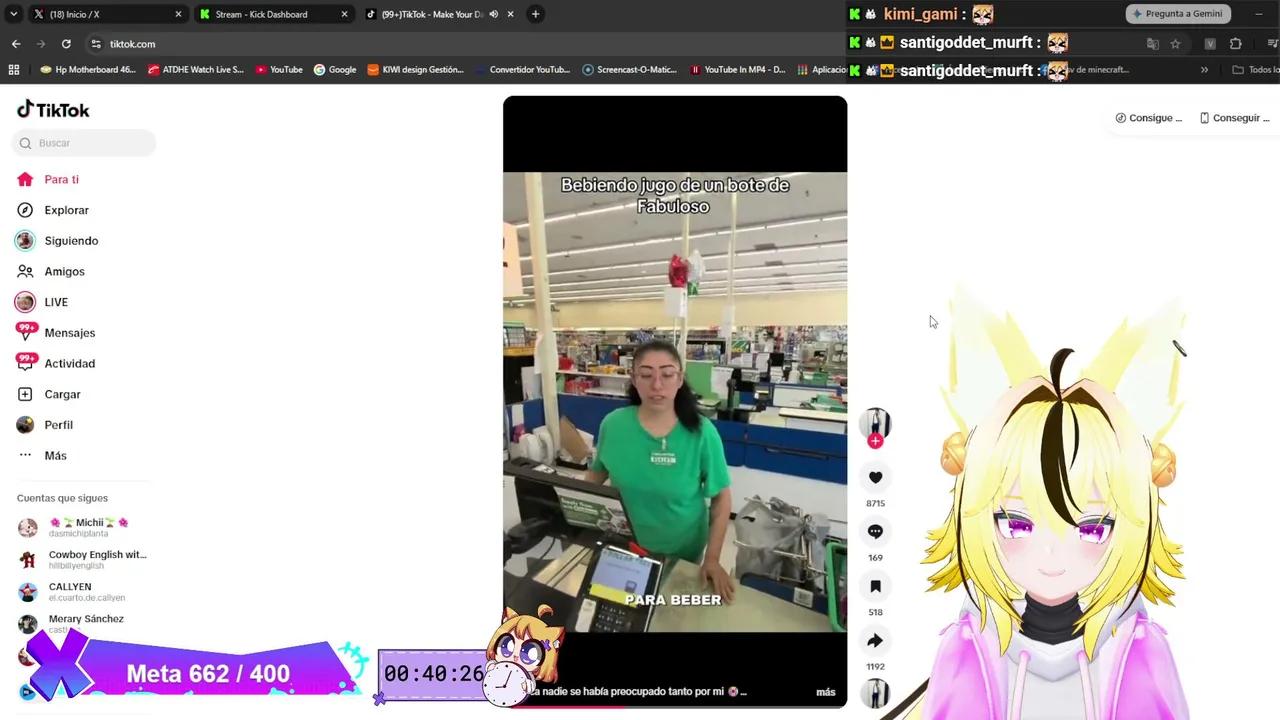This screenshot has height=720, width=1280.
Task: Open the Convertidor YouTube bookmark
Action: (522, 70)
